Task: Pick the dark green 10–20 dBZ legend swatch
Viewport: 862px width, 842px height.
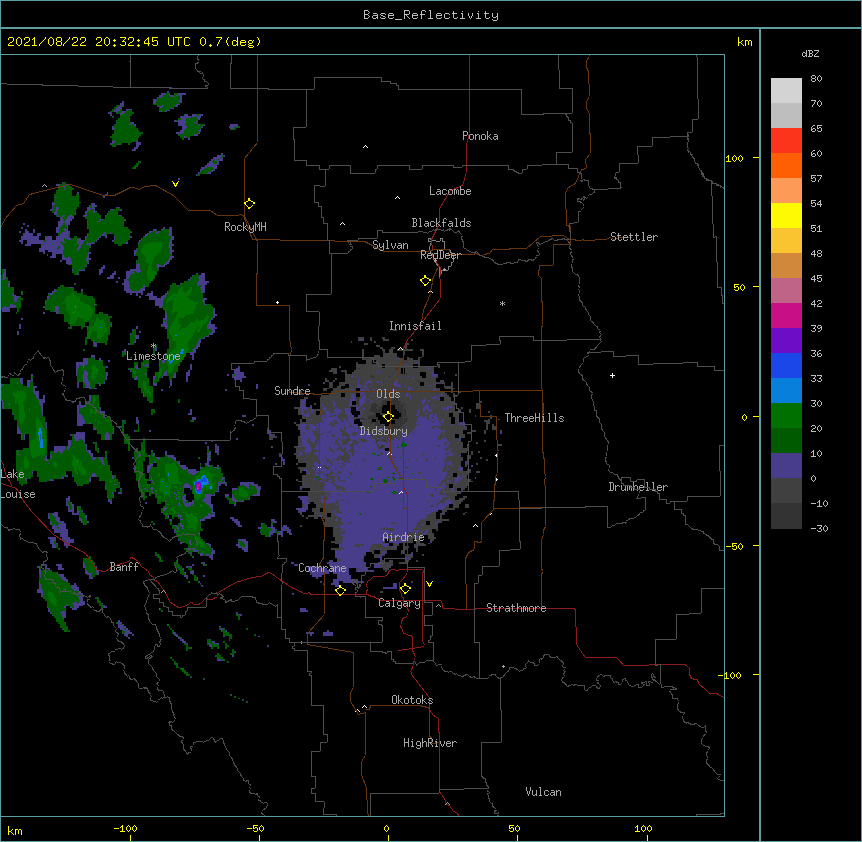Action: 786,441
